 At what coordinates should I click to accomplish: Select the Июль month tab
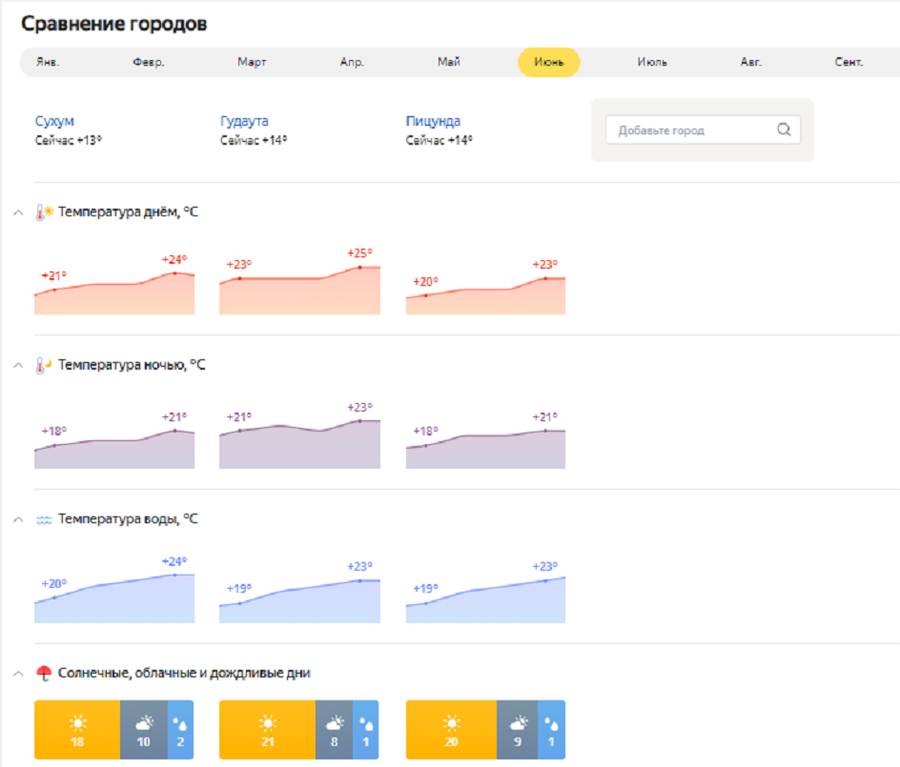click(x=652, y=62)
